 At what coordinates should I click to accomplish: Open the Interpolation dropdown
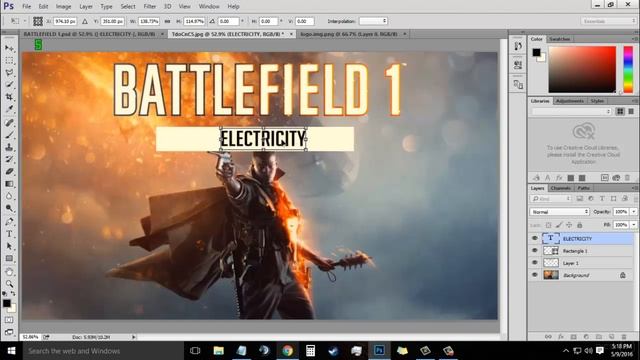pyautogui.click(x=373, y=21)
